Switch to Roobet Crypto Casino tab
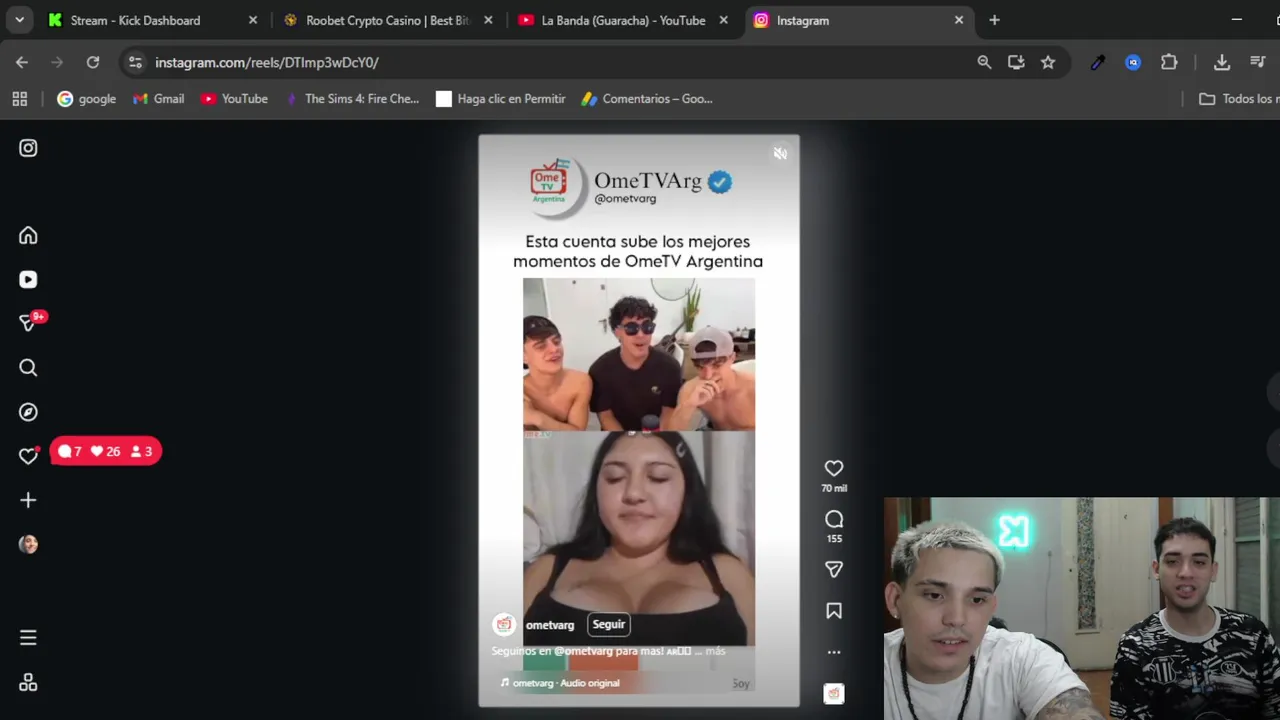 click(387, 20)
